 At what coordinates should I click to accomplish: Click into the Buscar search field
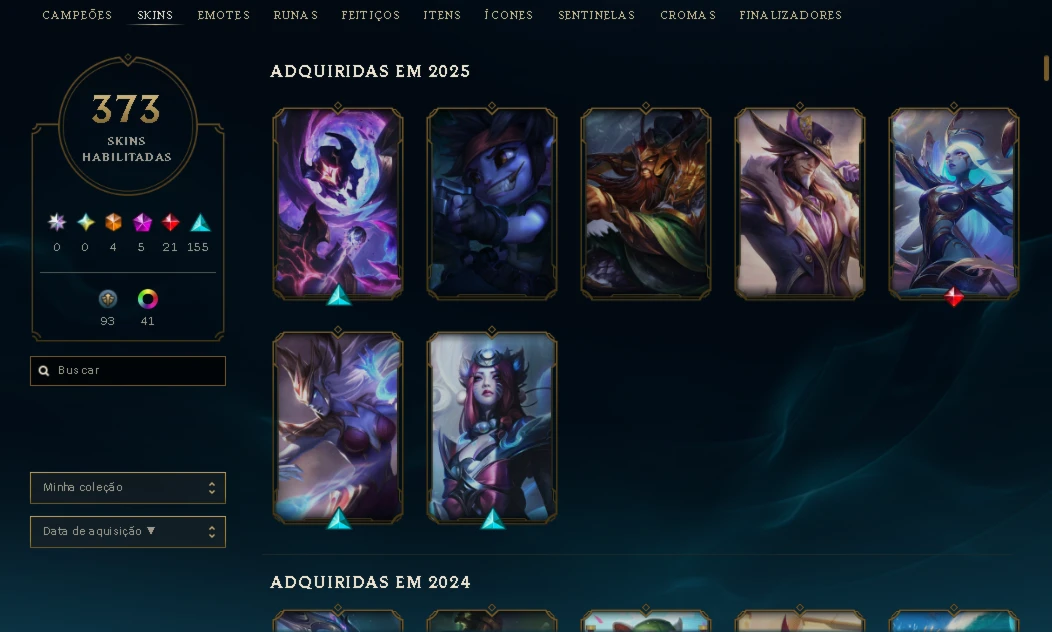tap(127, 371)
